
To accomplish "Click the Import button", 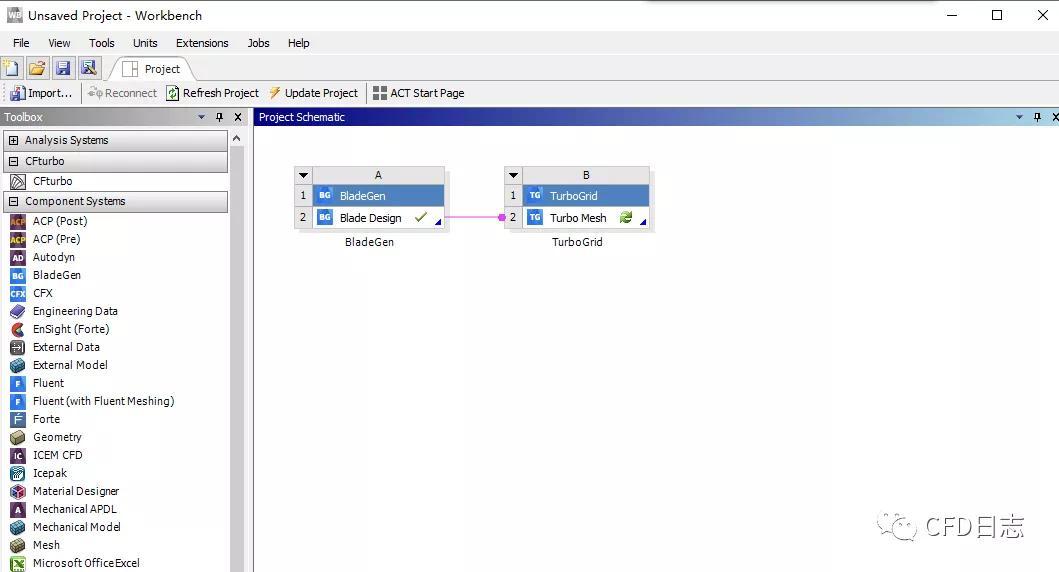I will click(41, 93).
